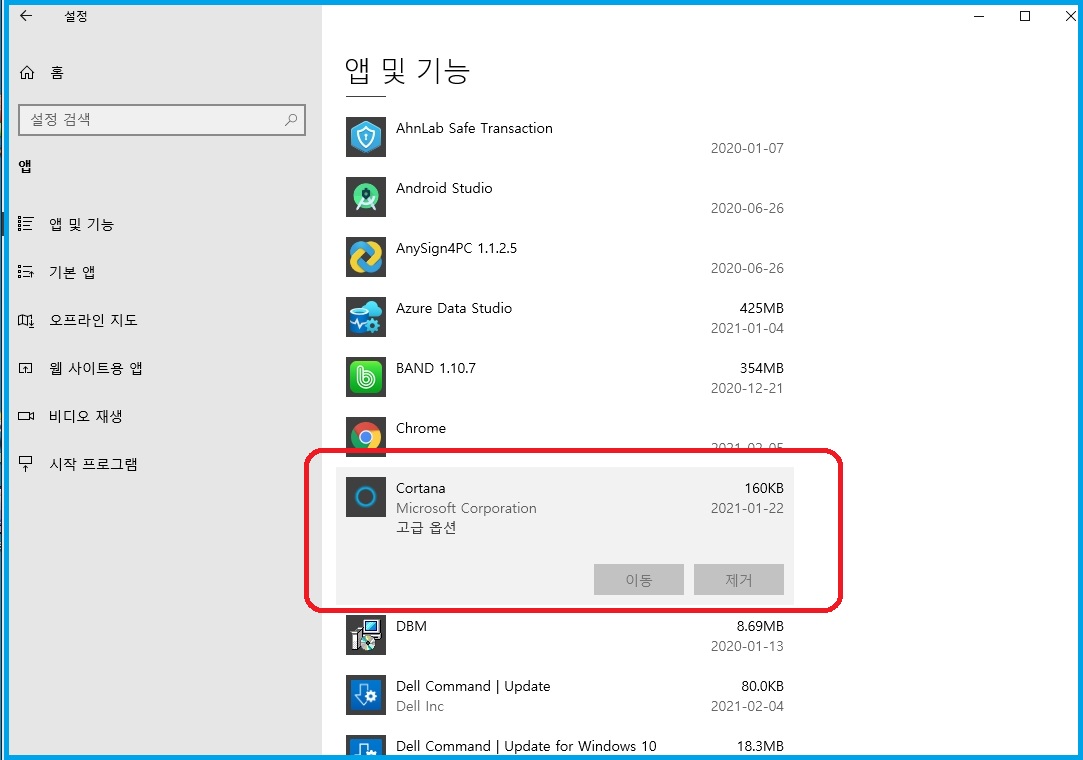1083x760 pixels.
Task: Click AhnLab install date 2020-01-07
Action: (x=747, y=148)
